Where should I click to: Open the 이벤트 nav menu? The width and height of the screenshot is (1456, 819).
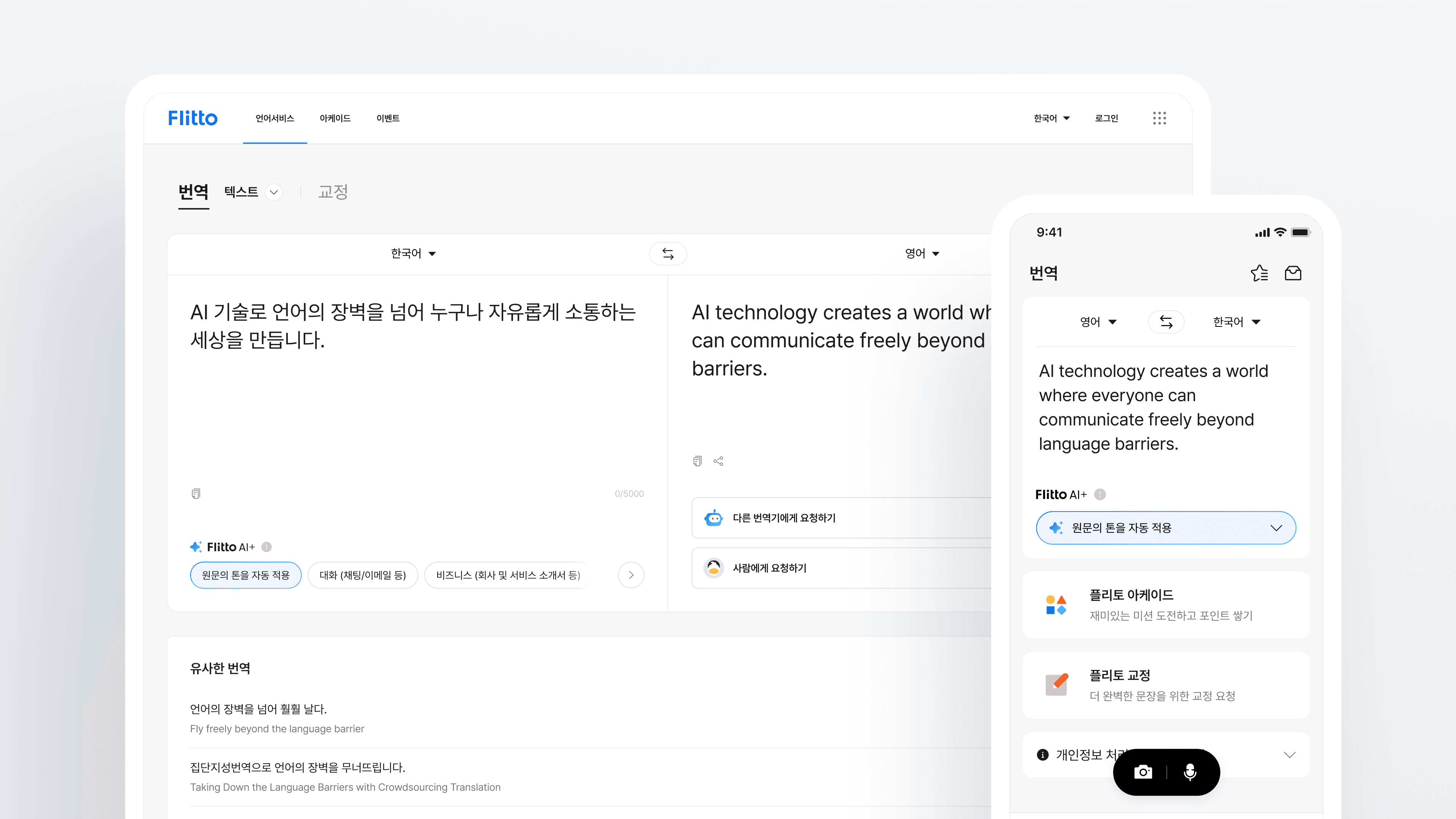pyautogui.click(x=388, y=118)
